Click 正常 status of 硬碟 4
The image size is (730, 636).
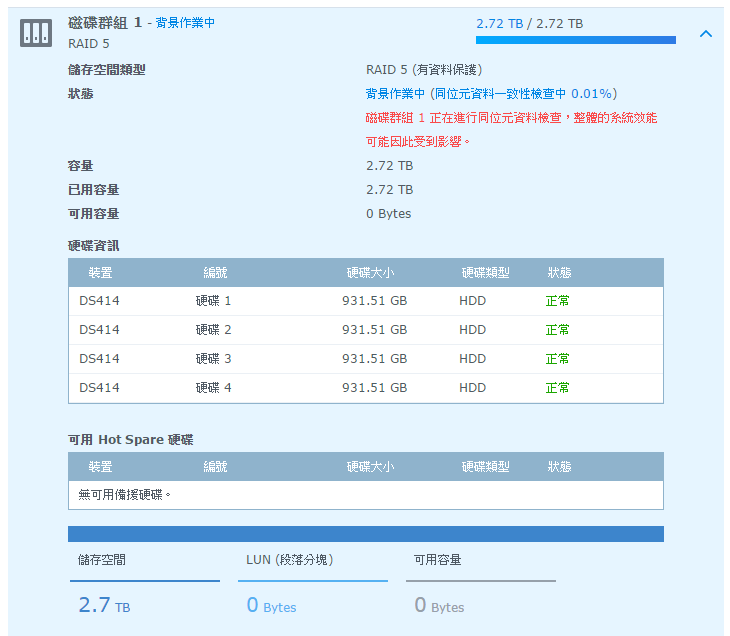click(557, 388)
